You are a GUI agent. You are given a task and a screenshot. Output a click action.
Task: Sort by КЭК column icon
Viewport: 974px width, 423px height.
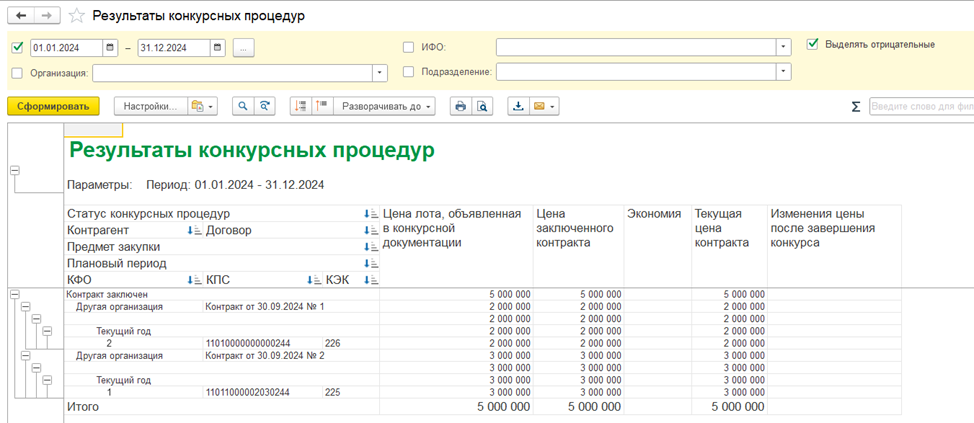point(371,280)
